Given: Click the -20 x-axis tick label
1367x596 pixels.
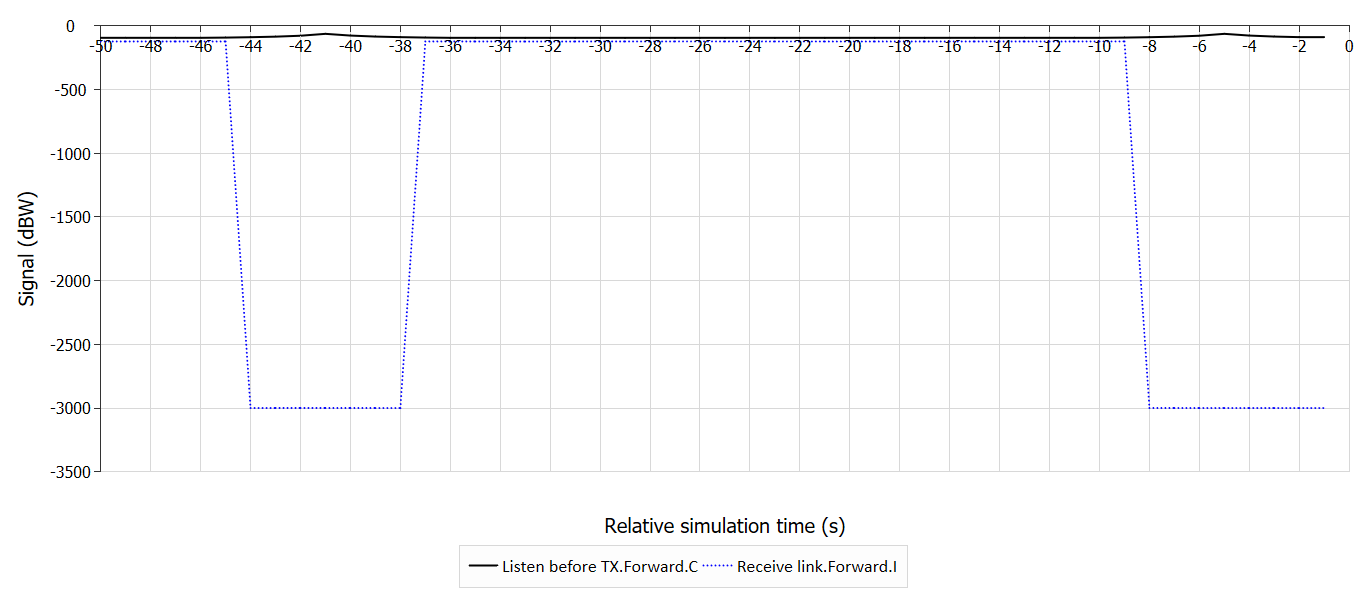Looking at the screenshot, I should point(850,46).
